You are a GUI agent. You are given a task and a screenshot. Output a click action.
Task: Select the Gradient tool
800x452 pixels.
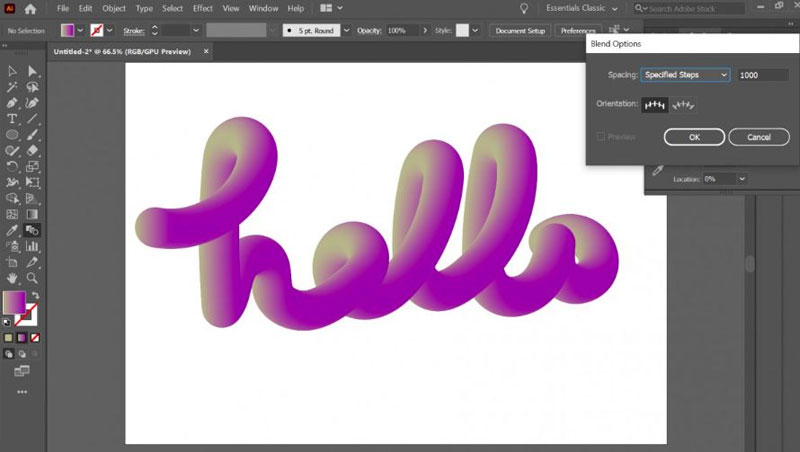coord(32,214)
